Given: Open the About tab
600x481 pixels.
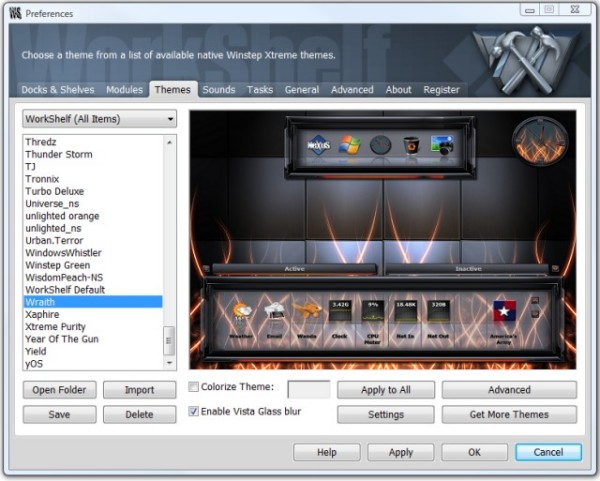Looking at the screenshot, I should coord(398,90).
